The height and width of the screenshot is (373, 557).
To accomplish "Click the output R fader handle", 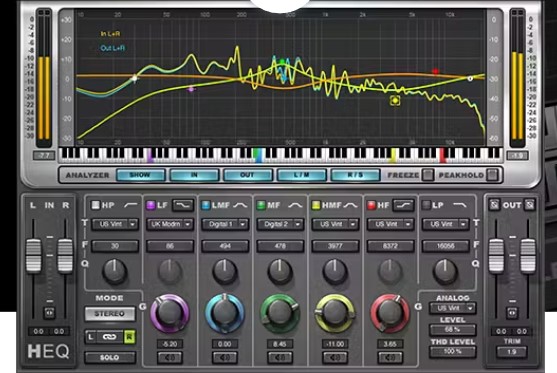I will (x=528, y=255).
